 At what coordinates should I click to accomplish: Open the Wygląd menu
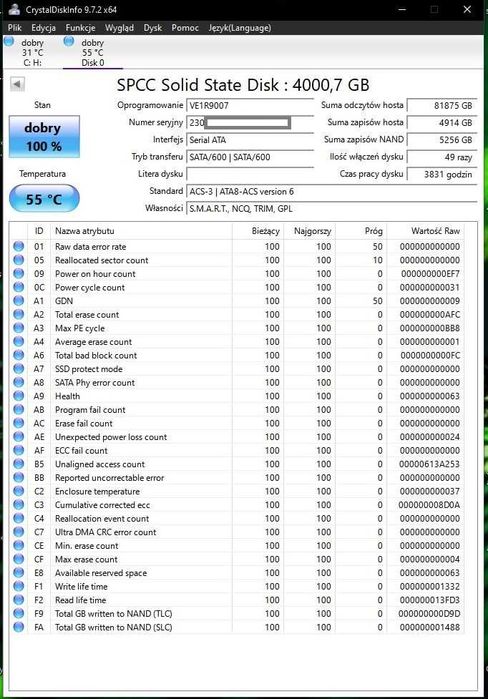(x=119, y=28)
